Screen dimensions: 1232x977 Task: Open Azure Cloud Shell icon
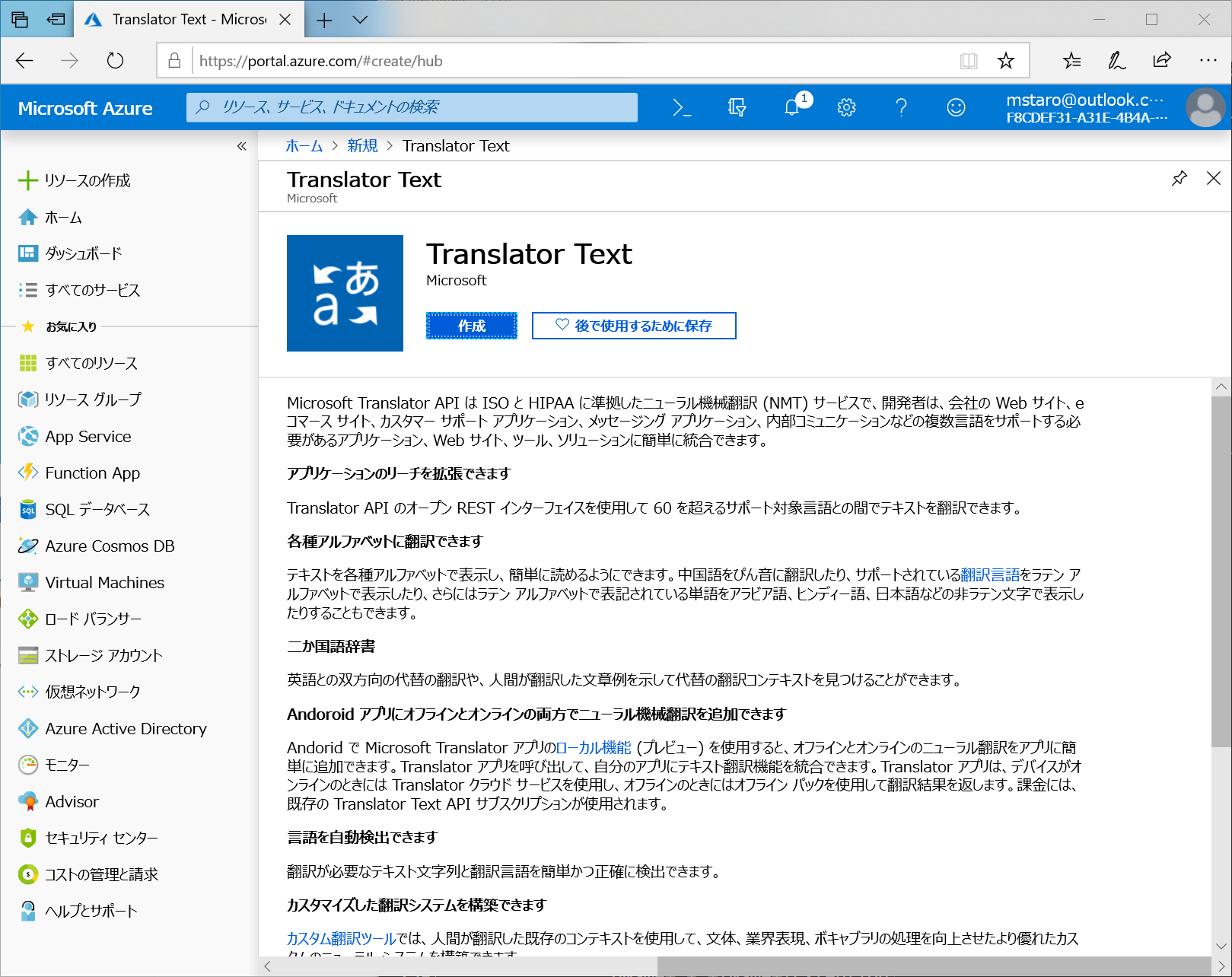coord(682,108)
